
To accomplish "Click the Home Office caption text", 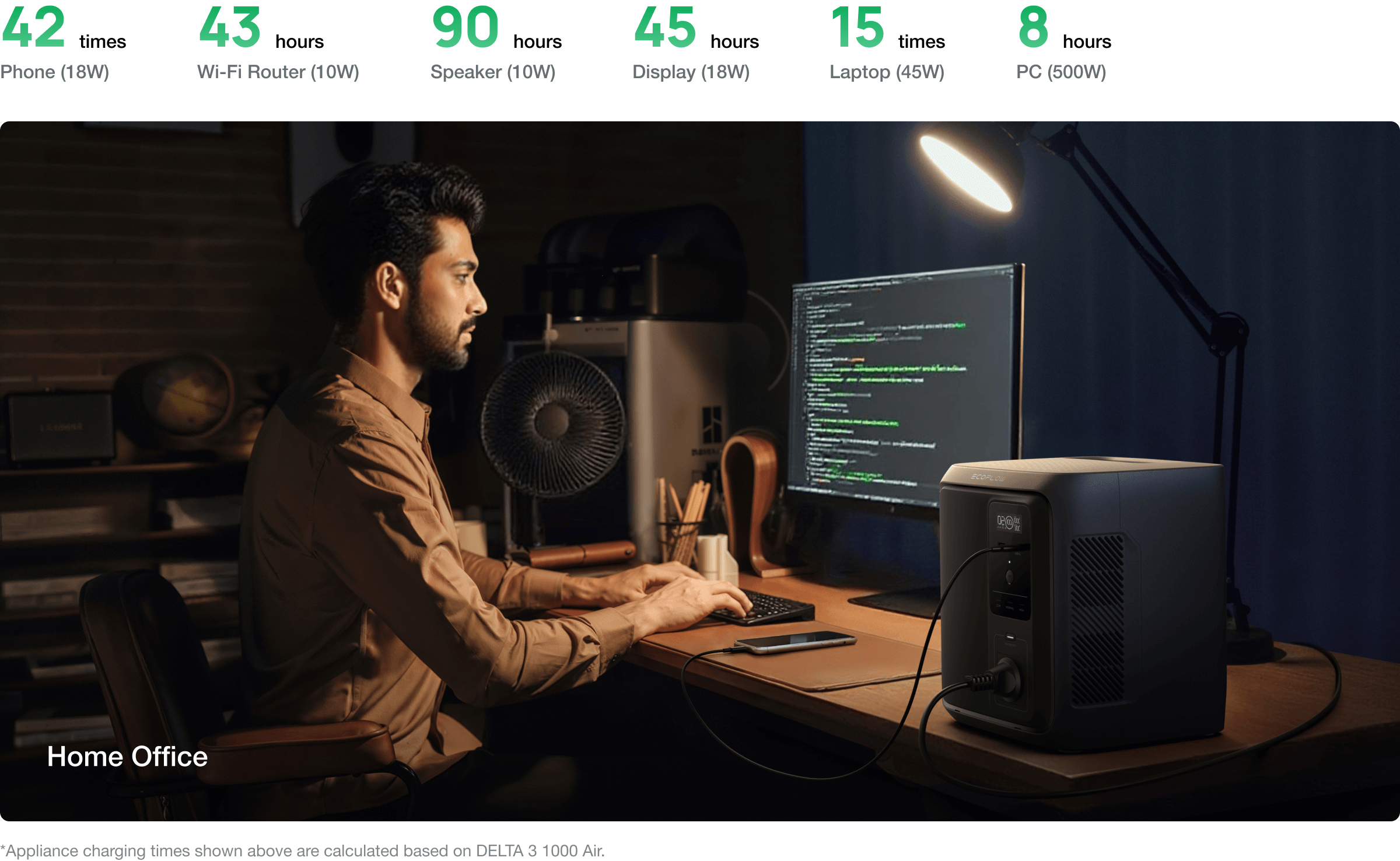I will 127,757.
